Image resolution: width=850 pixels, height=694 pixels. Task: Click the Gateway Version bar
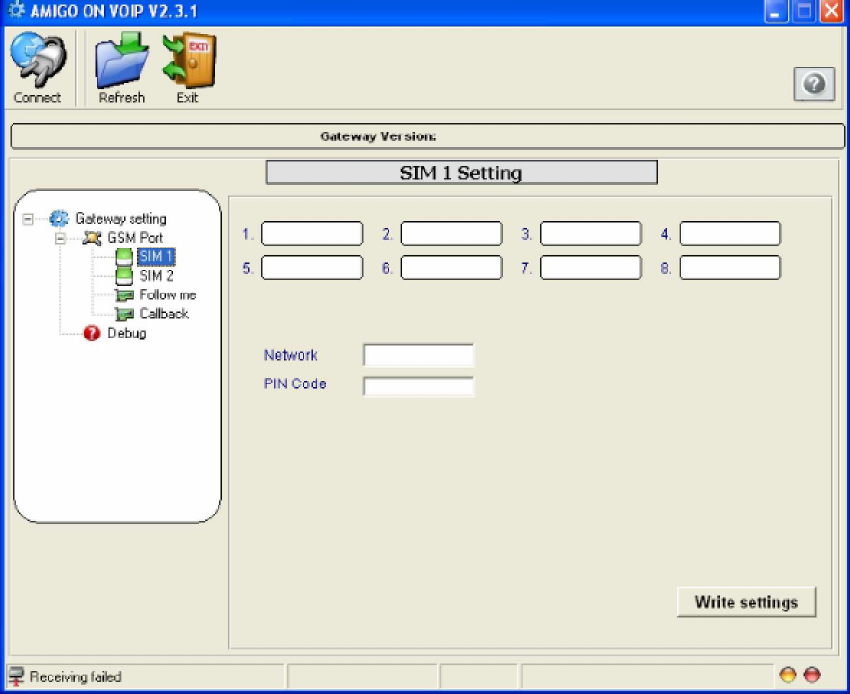click(428, 136)
